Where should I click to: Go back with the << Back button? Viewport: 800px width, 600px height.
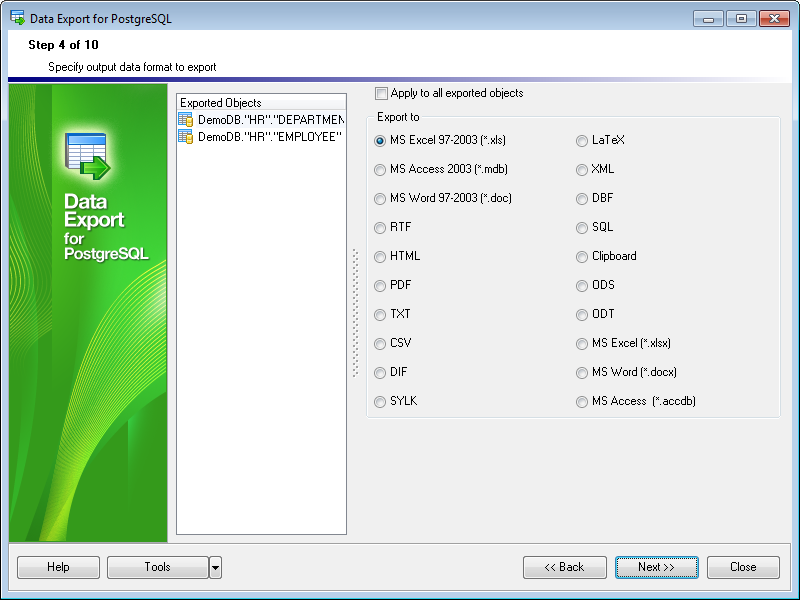[564, 567]
